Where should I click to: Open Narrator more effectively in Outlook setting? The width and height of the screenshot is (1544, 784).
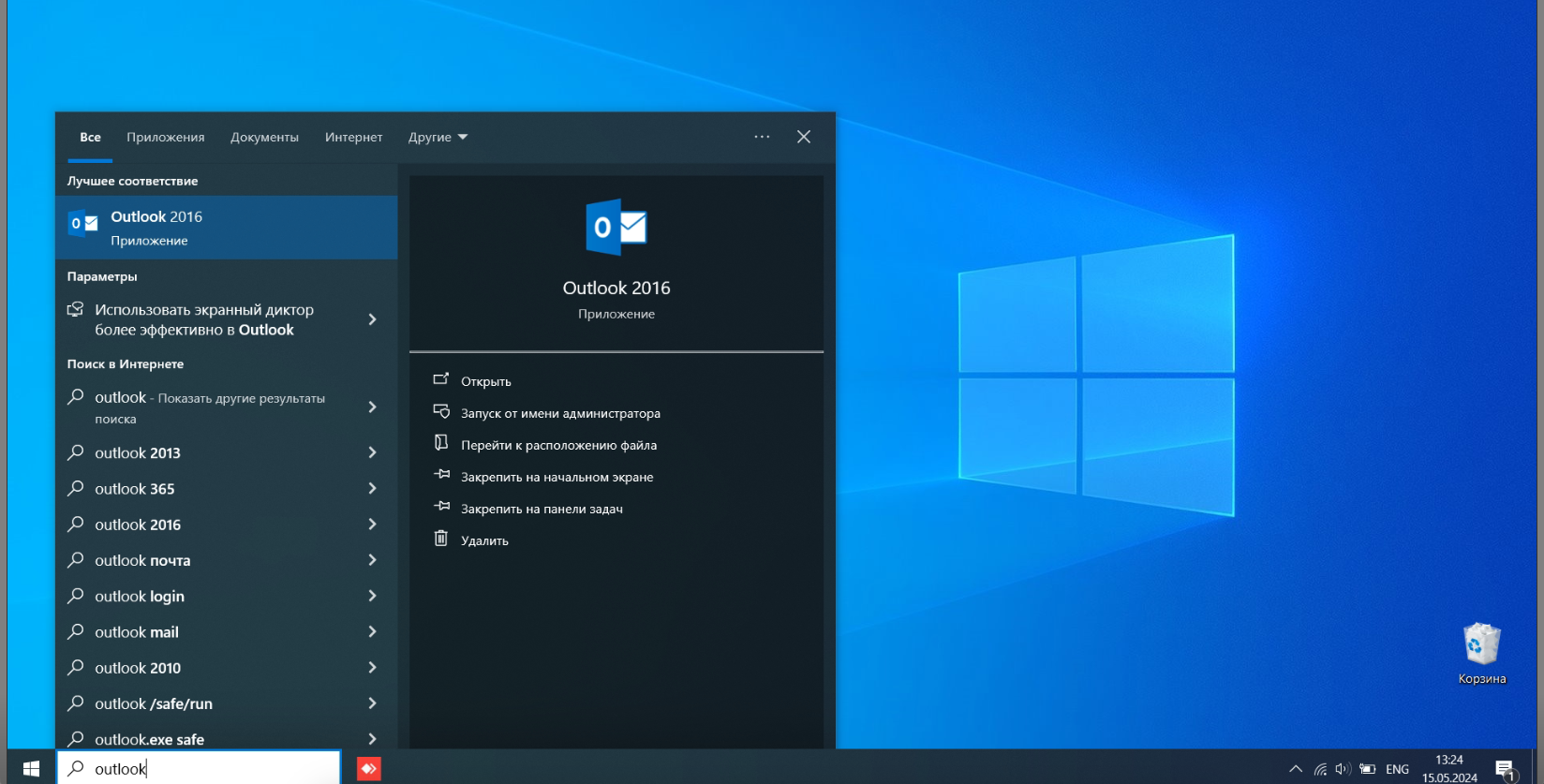[226, 319]
